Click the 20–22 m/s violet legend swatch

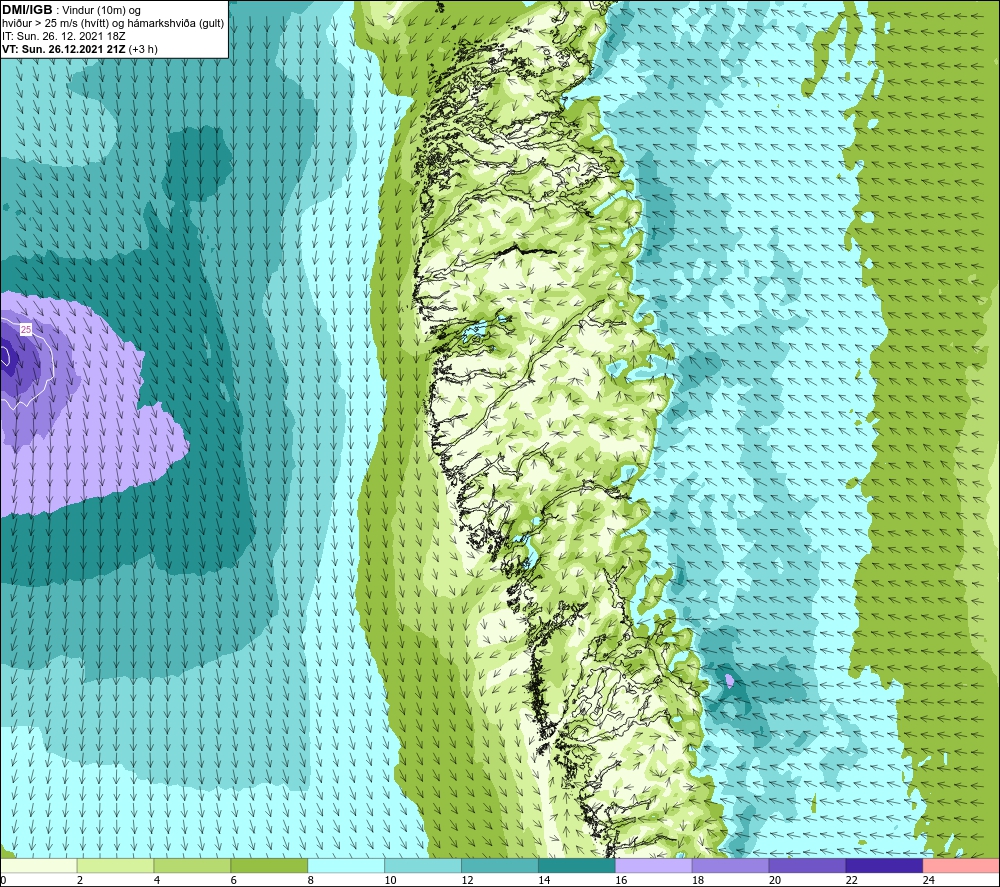click(807, 865)
